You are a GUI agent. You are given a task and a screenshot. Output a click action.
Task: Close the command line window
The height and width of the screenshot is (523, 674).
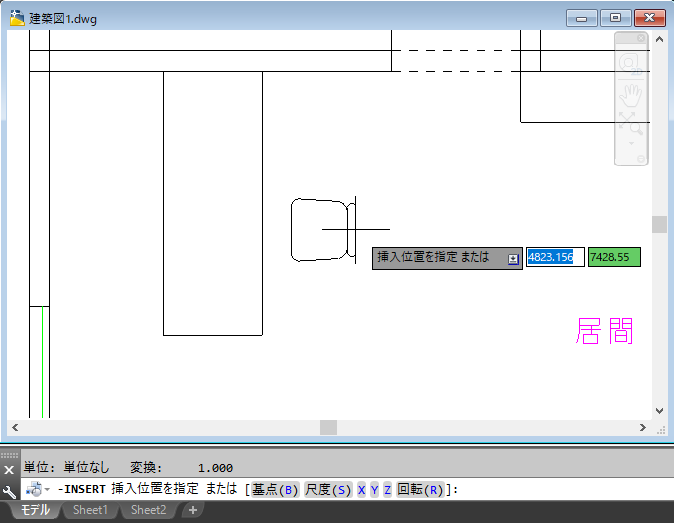[x=9, y=470]
